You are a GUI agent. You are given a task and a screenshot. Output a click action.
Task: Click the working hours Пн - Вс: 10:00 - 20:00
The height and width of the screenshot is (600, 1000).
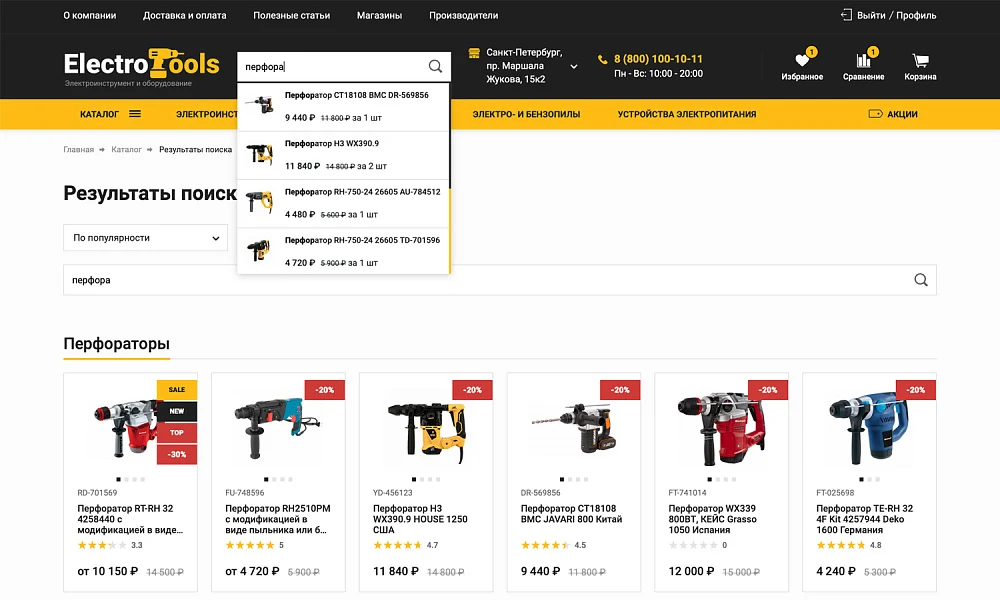pyautogui.click(x=658, y=74)
